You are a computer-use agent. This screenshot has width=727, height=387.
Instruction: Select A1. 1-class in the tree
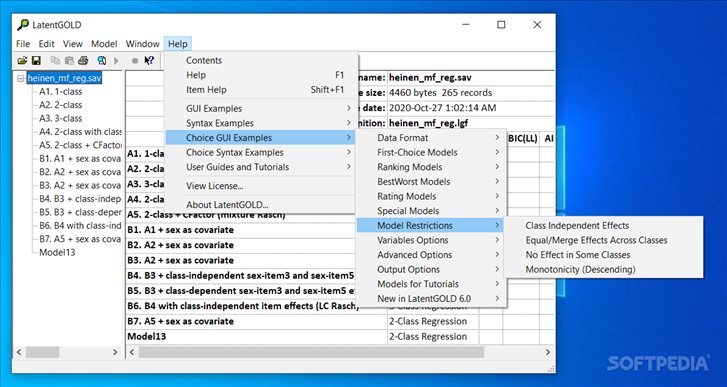coord(60,92)
